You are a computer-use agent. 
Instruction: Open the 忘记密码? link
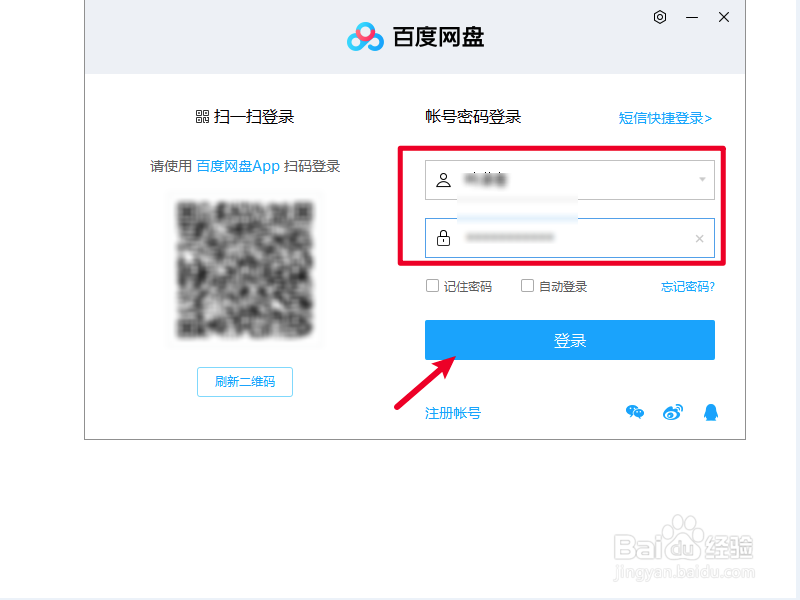688,287
